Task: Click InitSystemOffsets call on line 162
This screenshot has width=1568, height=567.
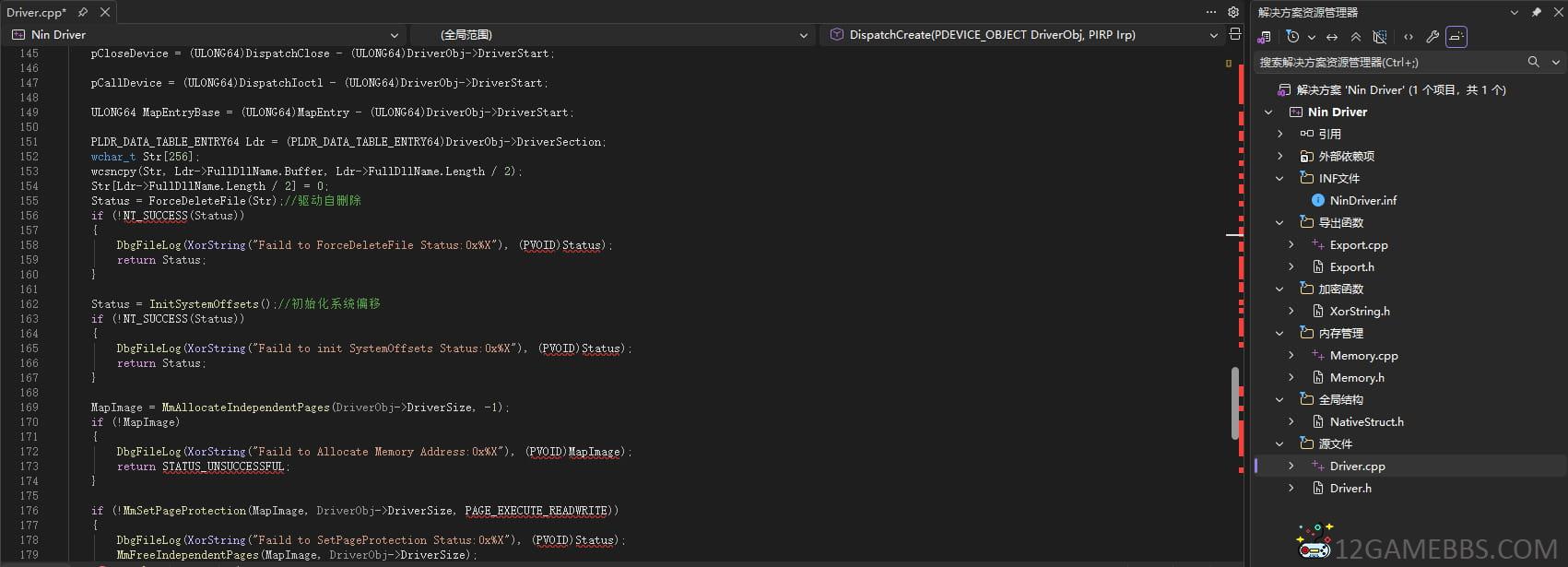Action: pos(204,304)
